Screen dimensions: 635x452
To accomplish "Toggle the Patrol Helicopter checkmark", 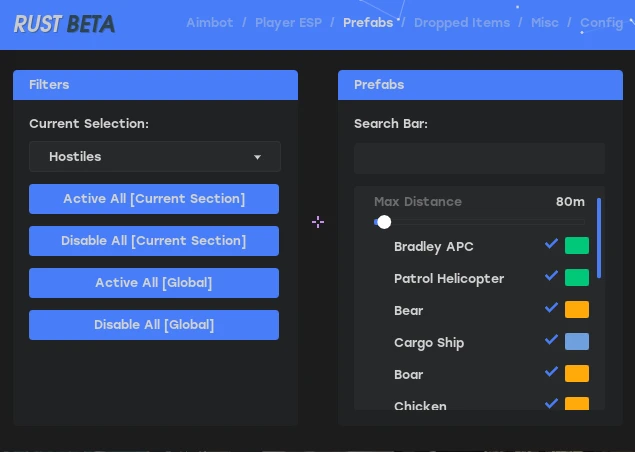I will click(x=551, y=276).
